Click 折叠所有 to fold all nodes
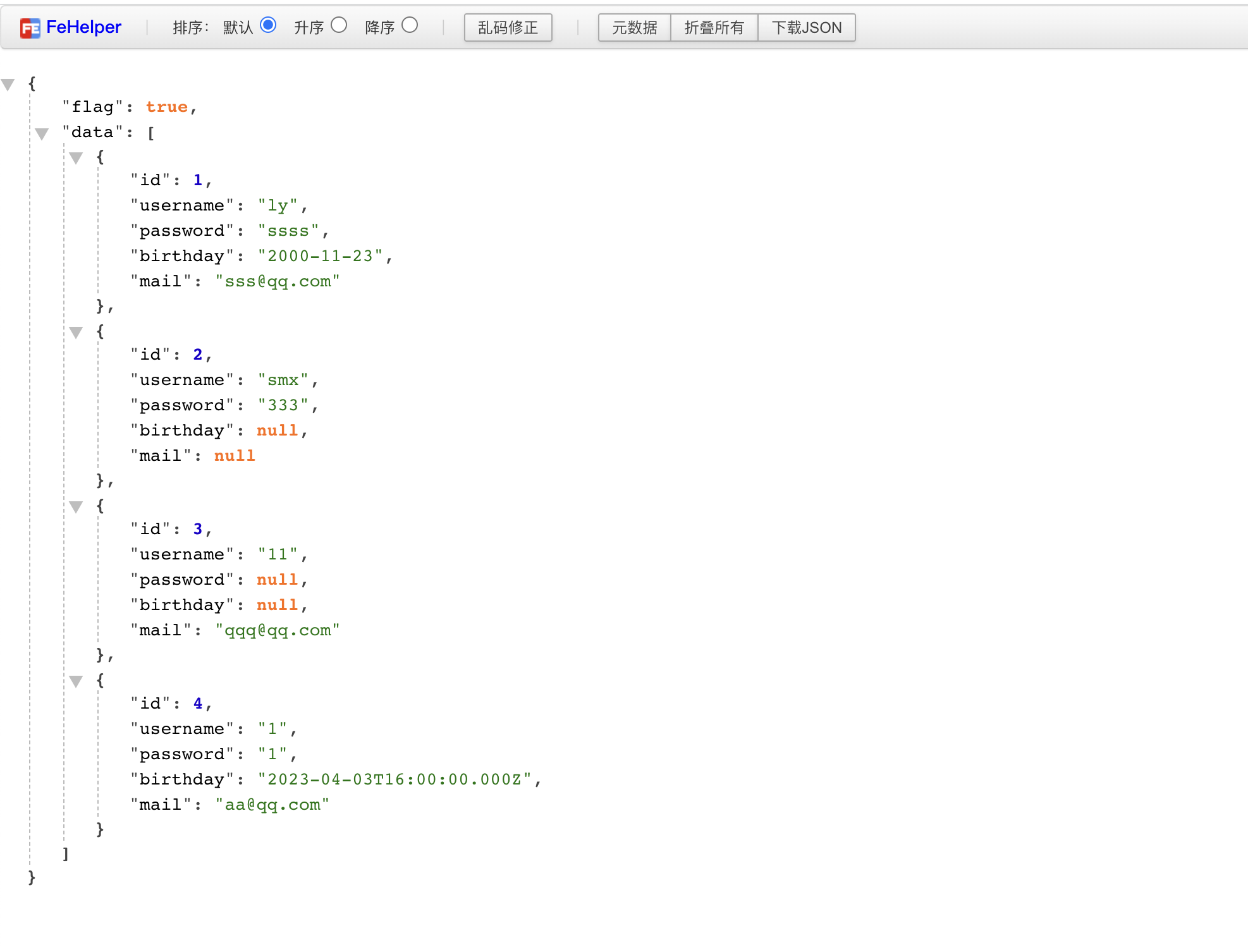This screenshot has height=952, width=1248. [714, 28]
